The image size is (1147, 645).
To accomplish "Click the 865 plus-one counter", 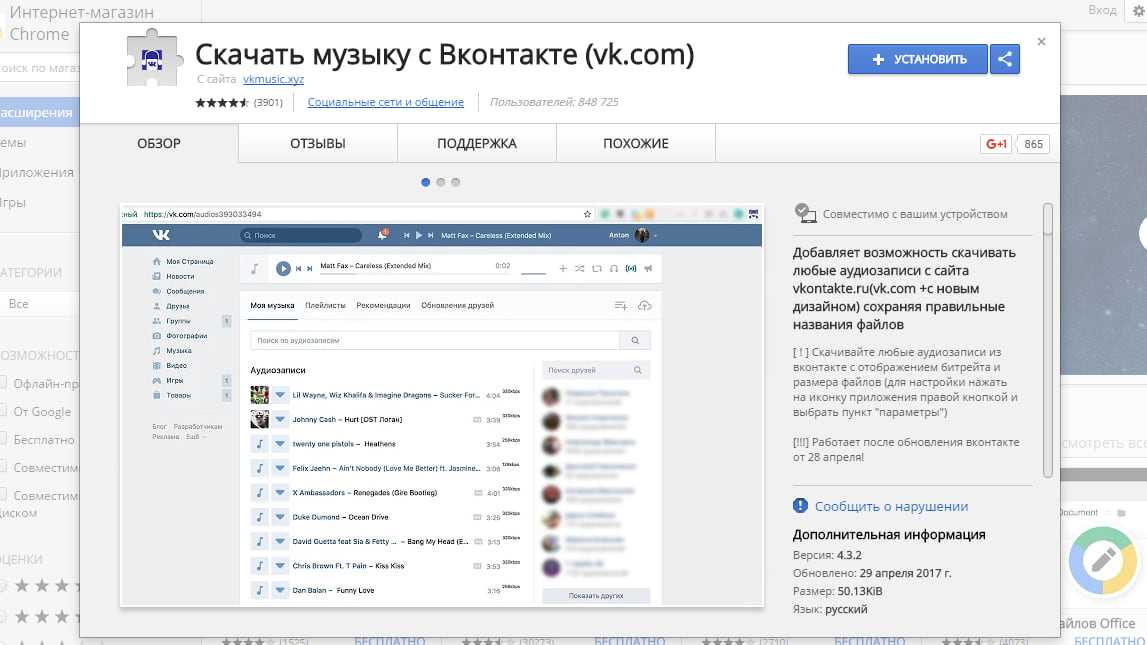I will click(x=1034, y=144).
